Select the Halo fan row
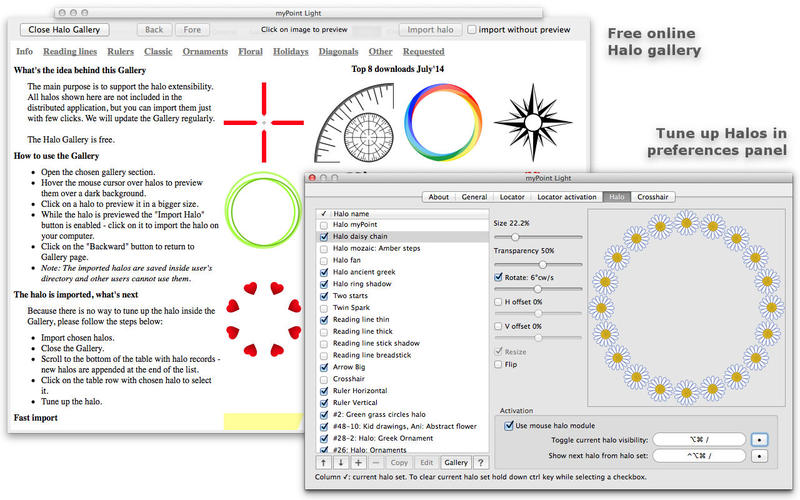The height and width of the screenshot is (500, 800). point(402,260)
